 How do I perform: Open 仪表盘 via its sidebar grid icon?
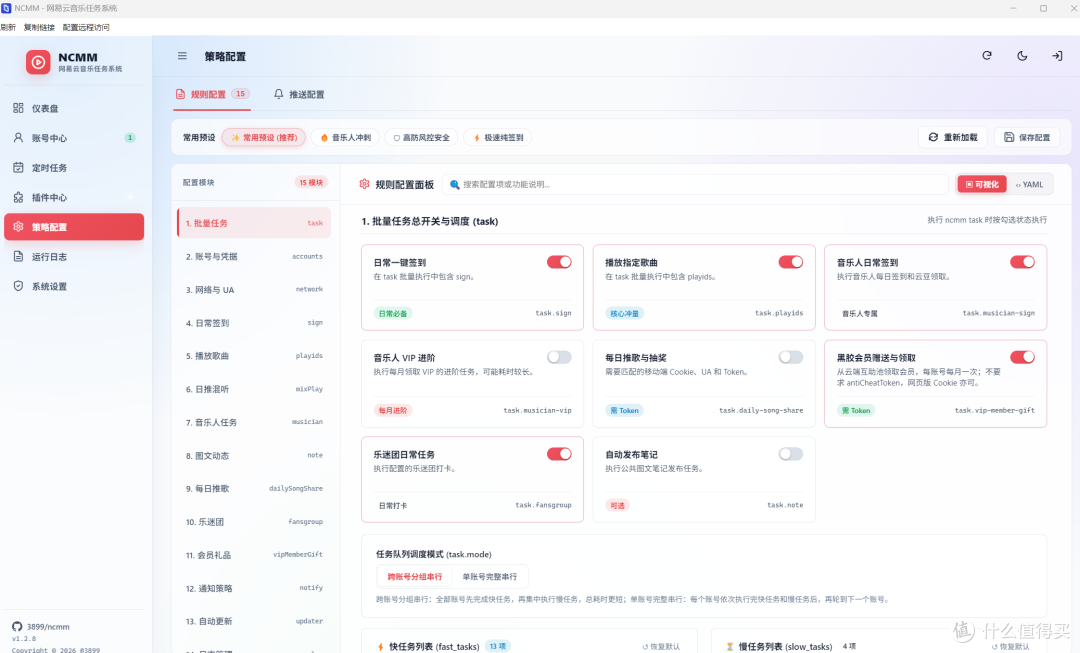(18, 108)
